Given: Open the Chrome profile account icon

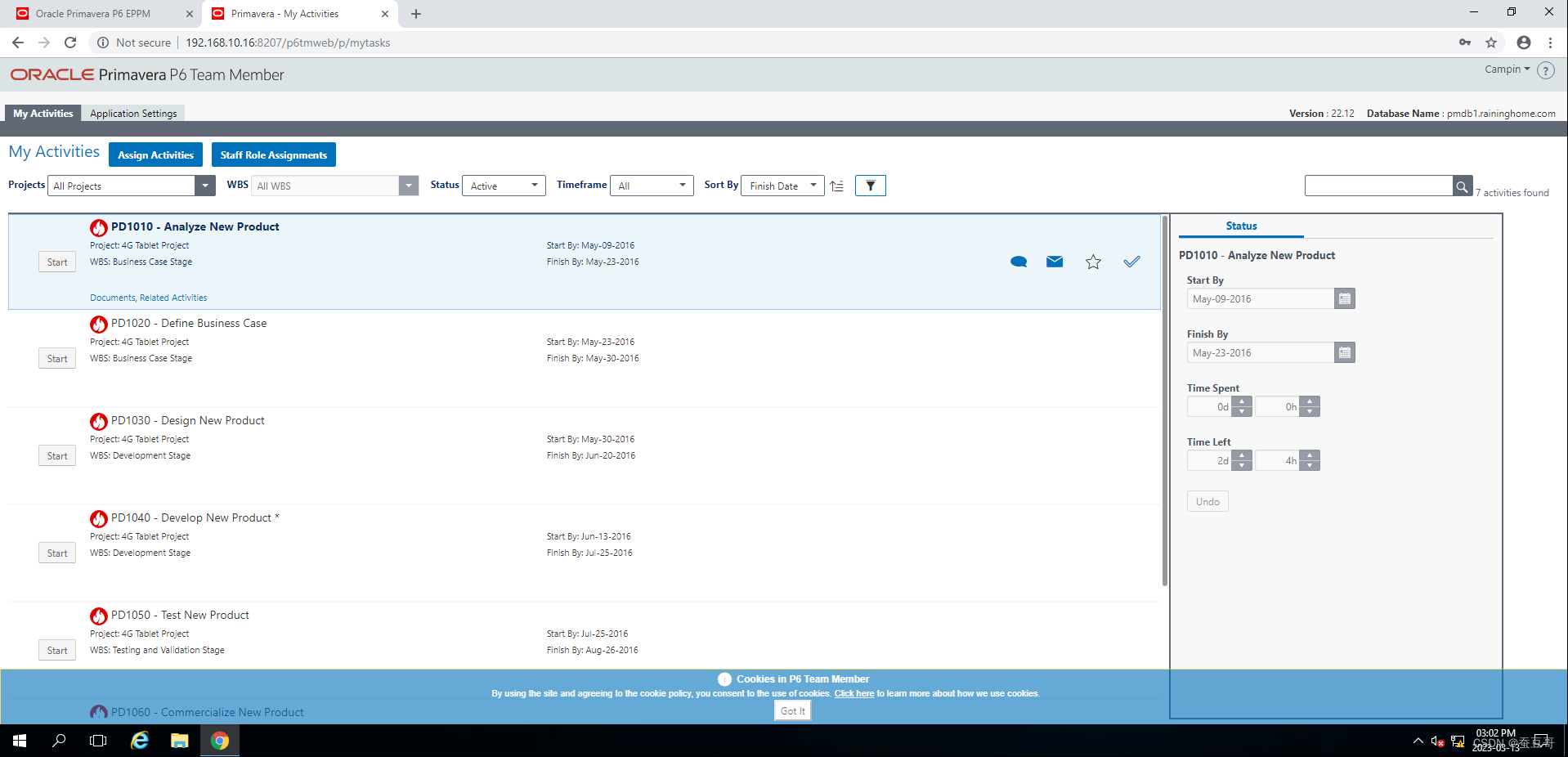Looking at the screenshot, I should 1524,43.
